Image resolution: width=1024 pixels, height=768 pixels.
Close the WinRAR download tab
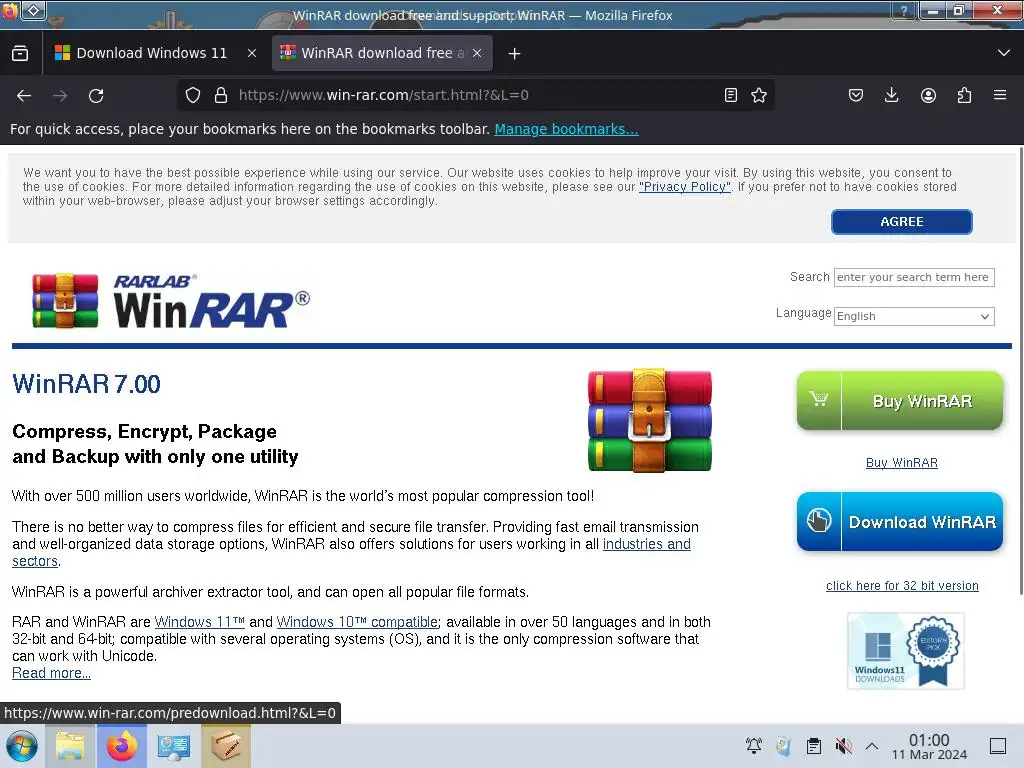pyautogui.click(x=477, y=54)
